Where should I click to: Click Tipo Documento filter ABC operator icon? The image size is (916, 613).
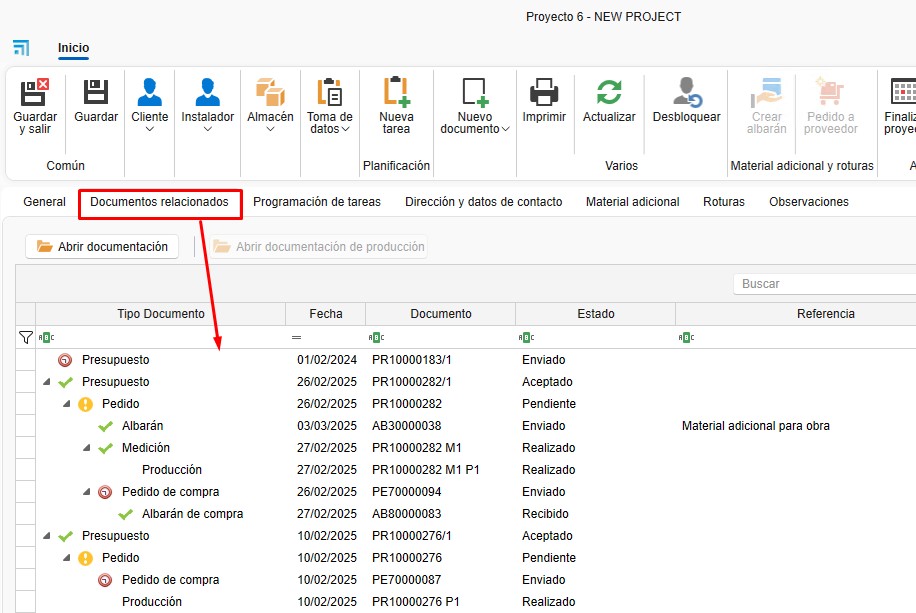46,337
